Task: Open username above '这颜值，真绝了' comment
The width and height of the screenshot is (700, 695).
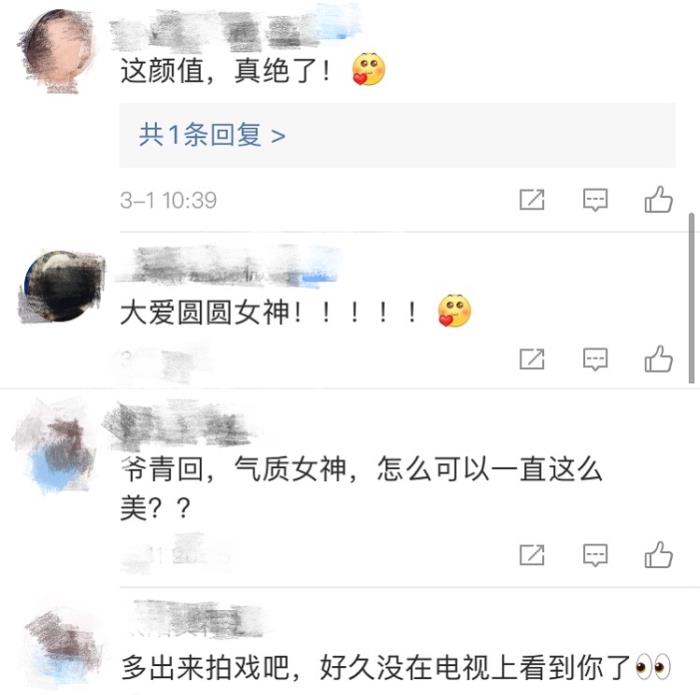Action: point(232,30)
